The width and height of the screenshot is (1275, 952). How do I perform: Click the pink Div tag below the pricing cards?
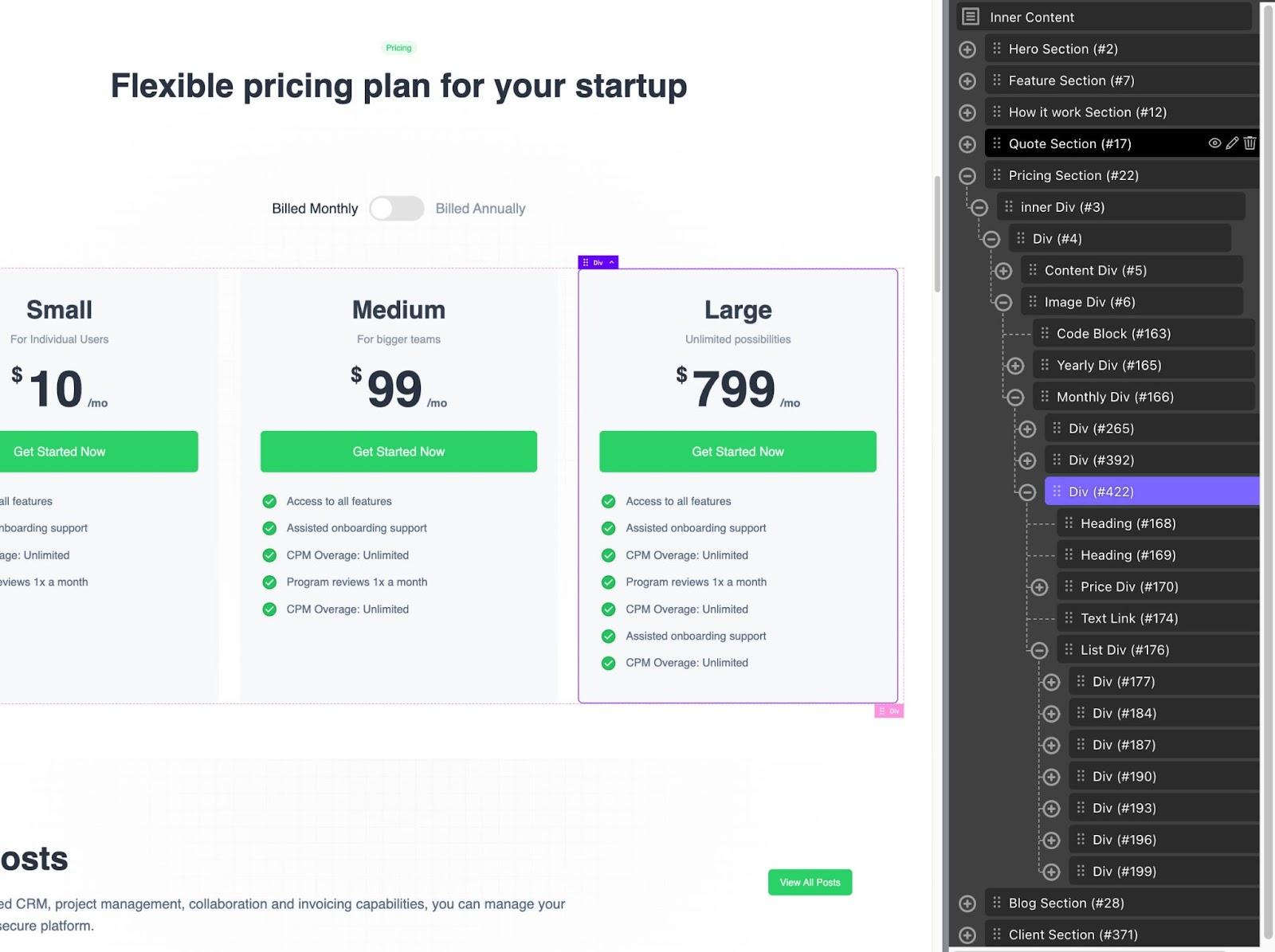click(x=889, y=711)
